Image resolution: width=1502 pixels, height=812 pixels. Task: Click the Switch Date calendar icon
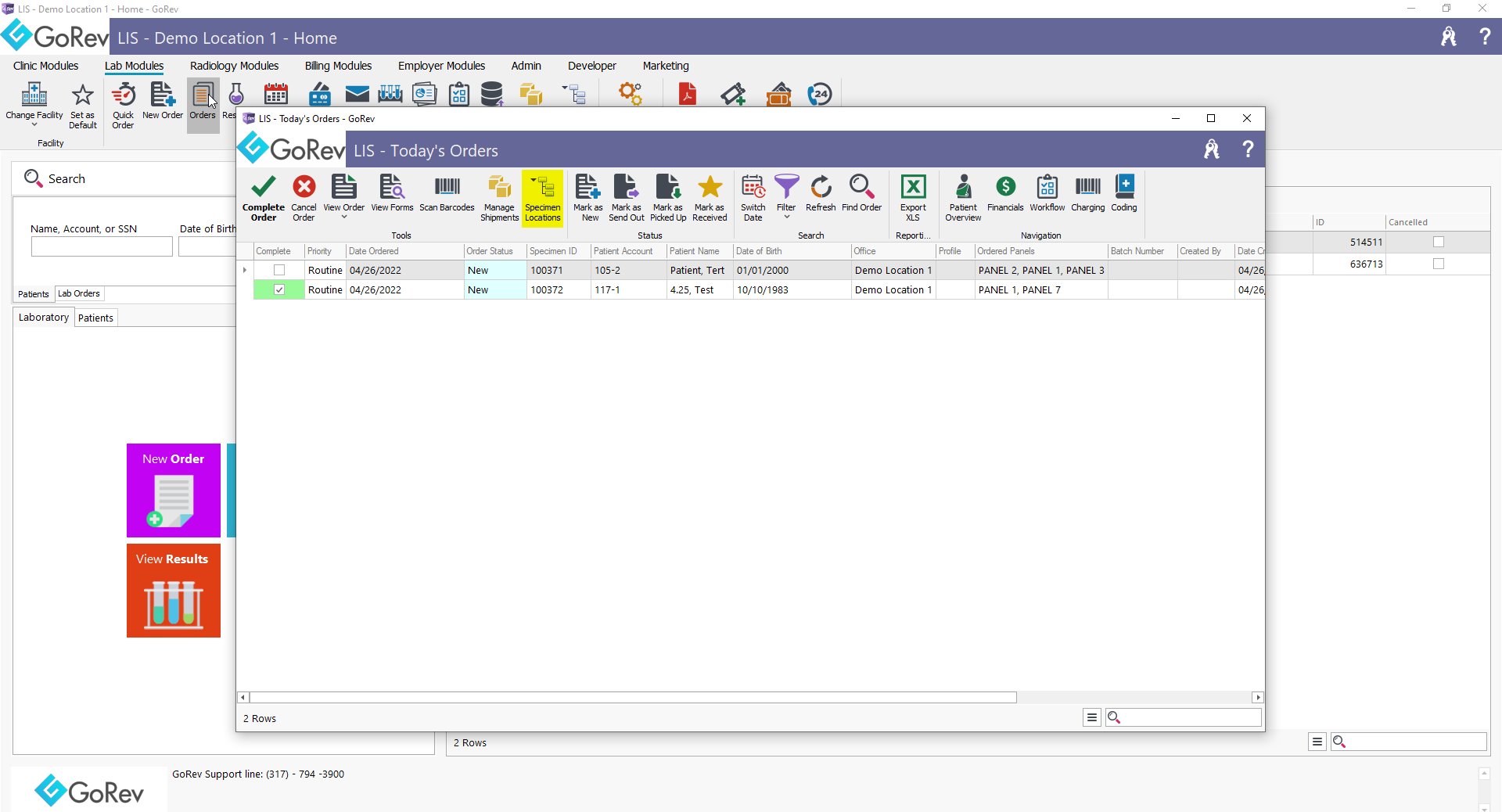[x=753, y=188]
